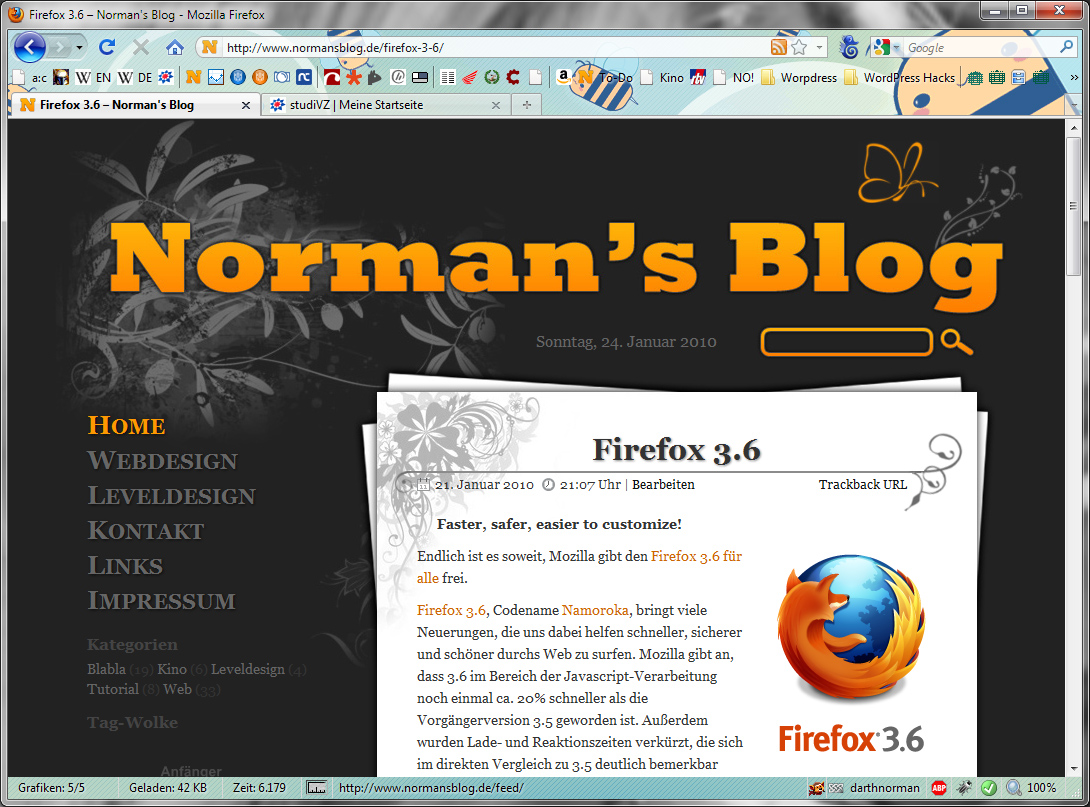Click the orange N site favicon in address bar

[x=209, y=47]
